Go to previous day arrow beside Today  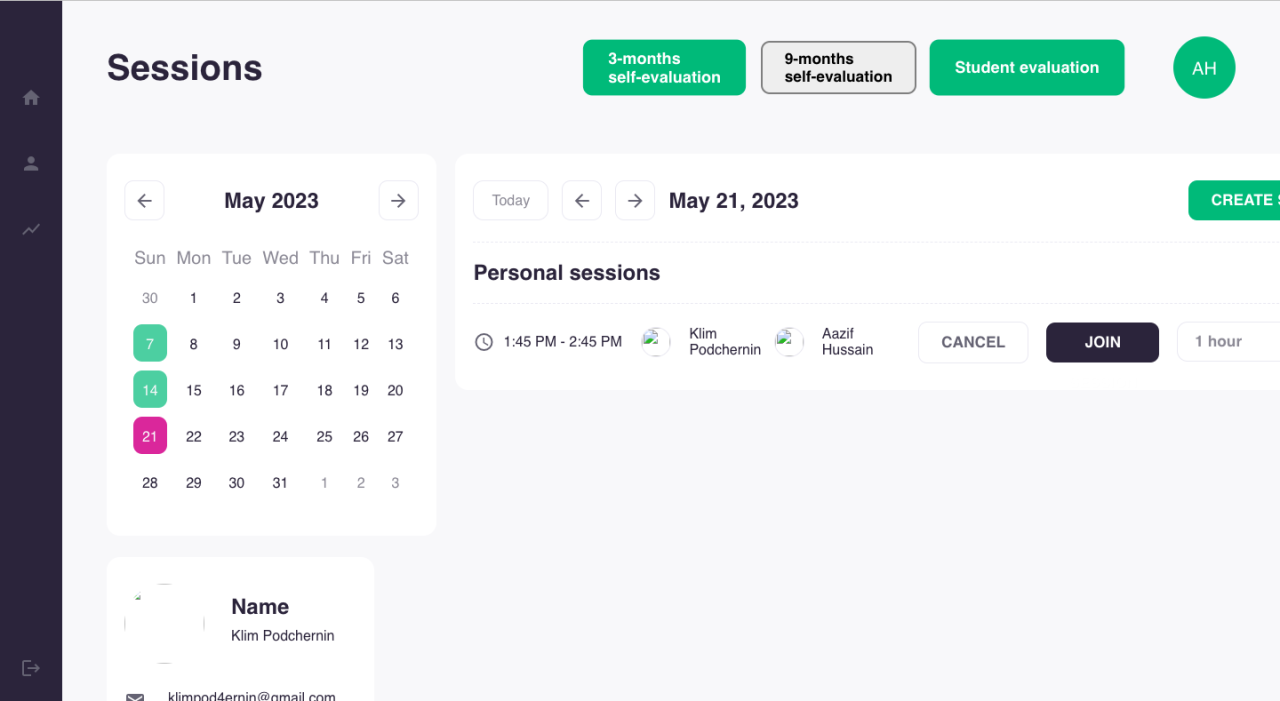pos(582,201)
